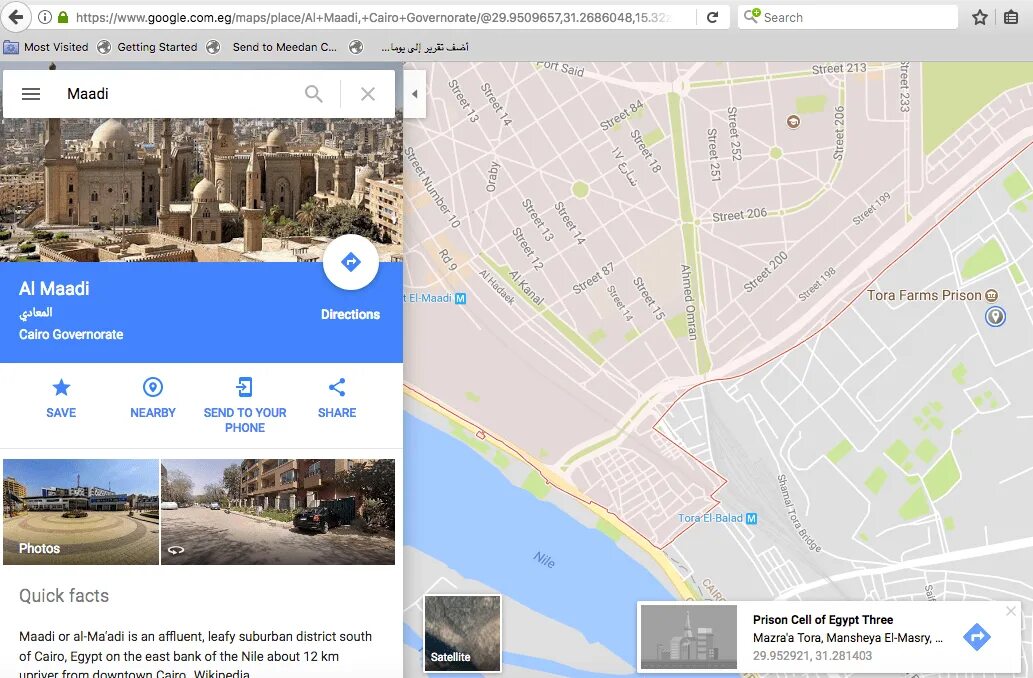Click the Quick facts heading

pos(64,596)
